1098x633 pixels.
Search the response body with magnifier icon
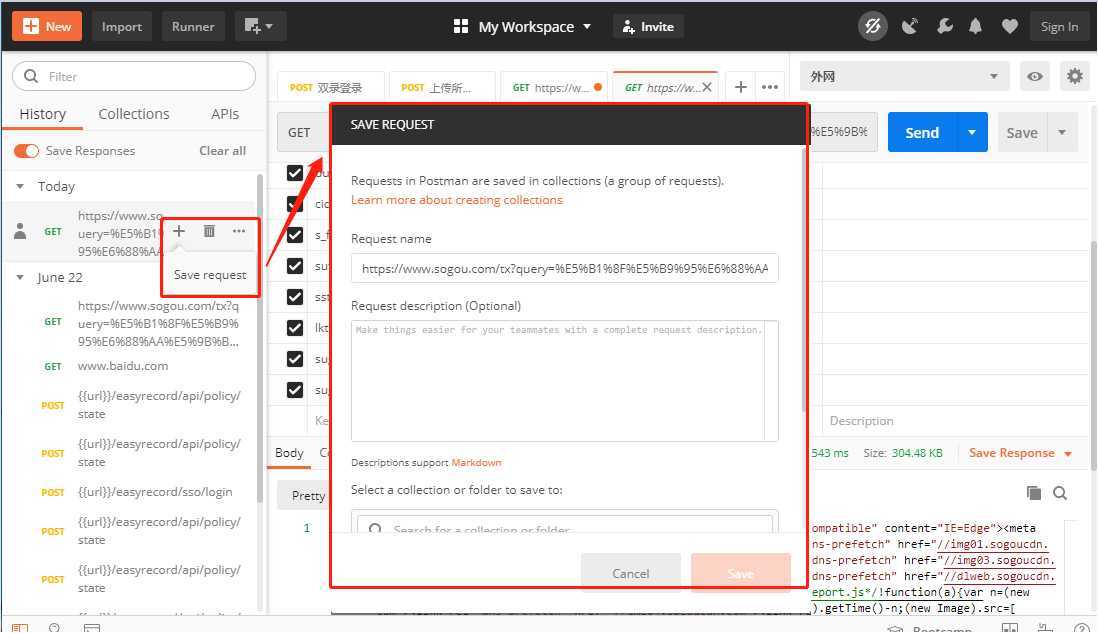click(1060, 493)
